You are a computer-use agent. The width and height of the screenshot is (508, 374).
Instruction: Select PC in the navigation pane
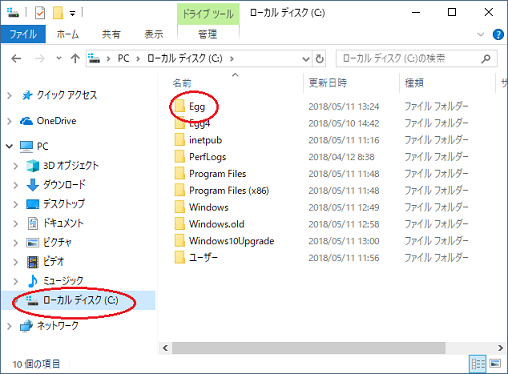42,146
